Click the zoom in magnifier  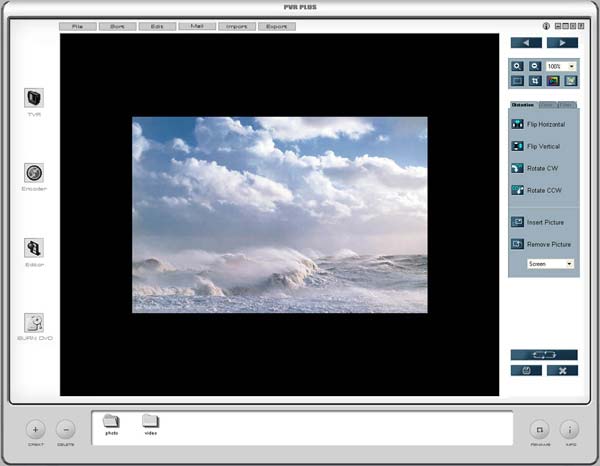point(517,66)
